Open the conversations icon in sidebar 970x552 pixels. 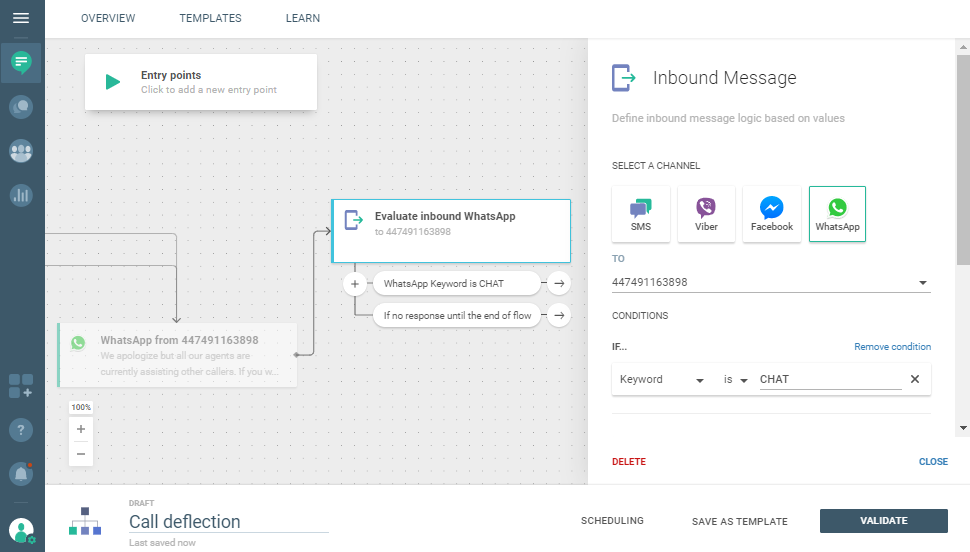pos(21,107)
